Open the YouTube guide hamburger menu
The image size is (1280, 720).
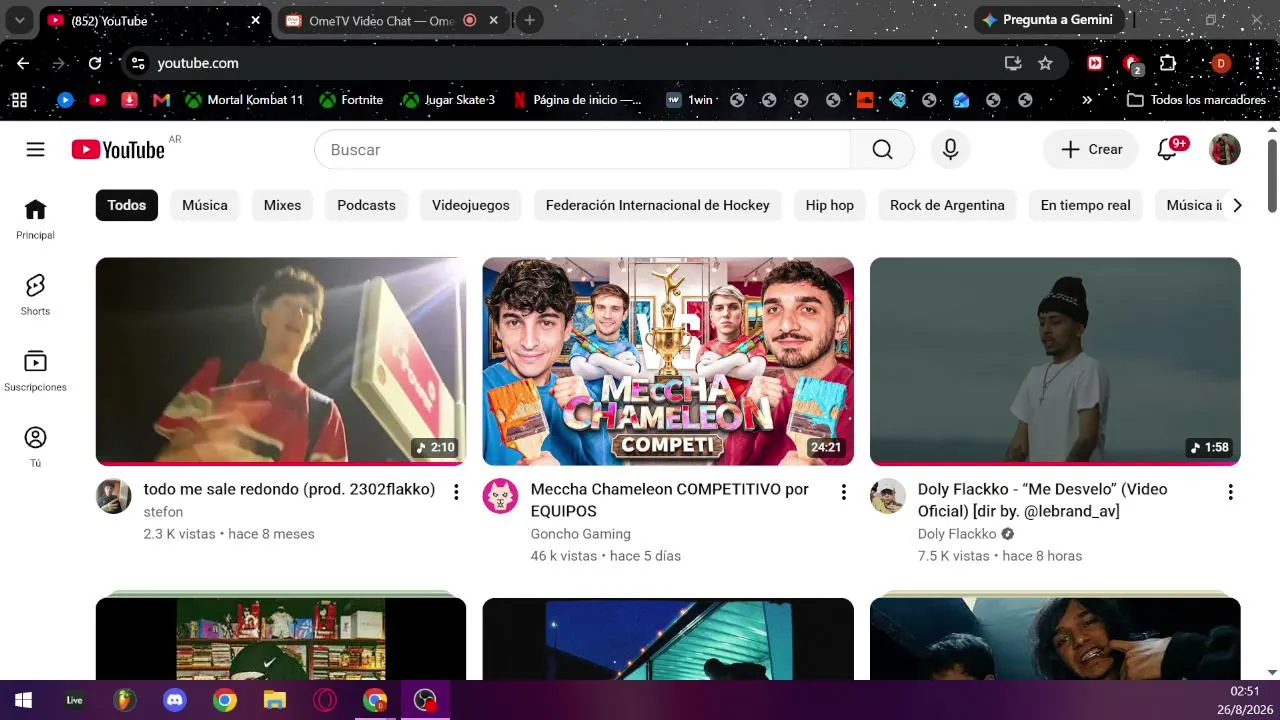(x=35, y=149)
